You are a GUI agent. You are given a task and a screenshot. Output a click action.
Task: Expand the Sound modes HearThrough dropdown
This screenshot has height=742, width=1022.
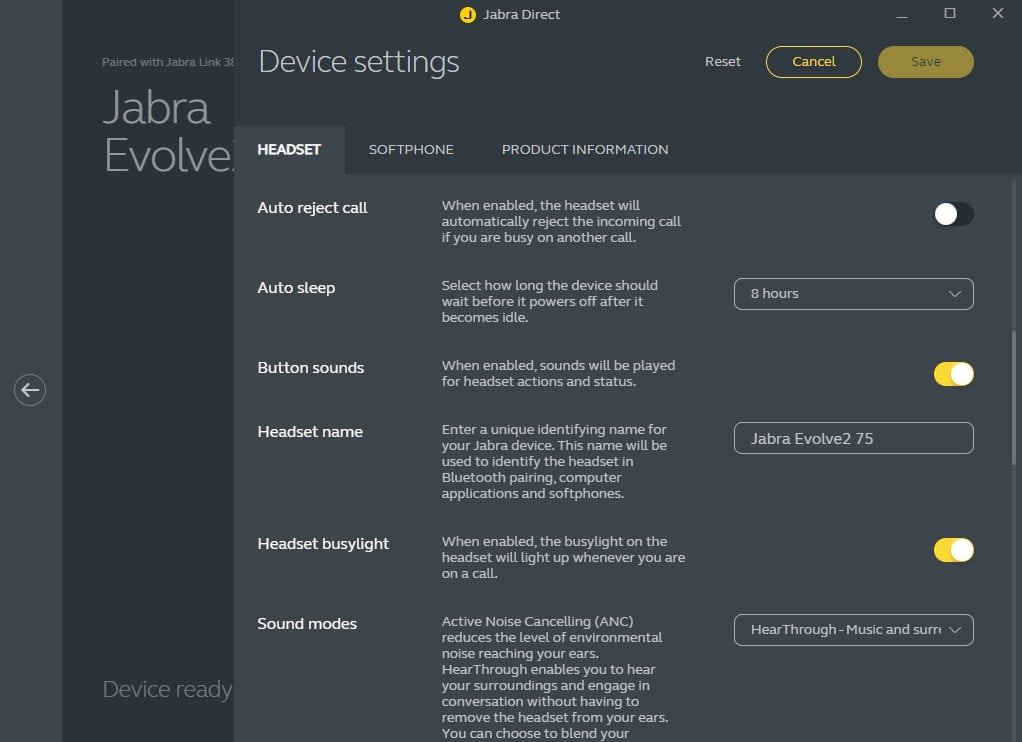(x=853, y=630)
